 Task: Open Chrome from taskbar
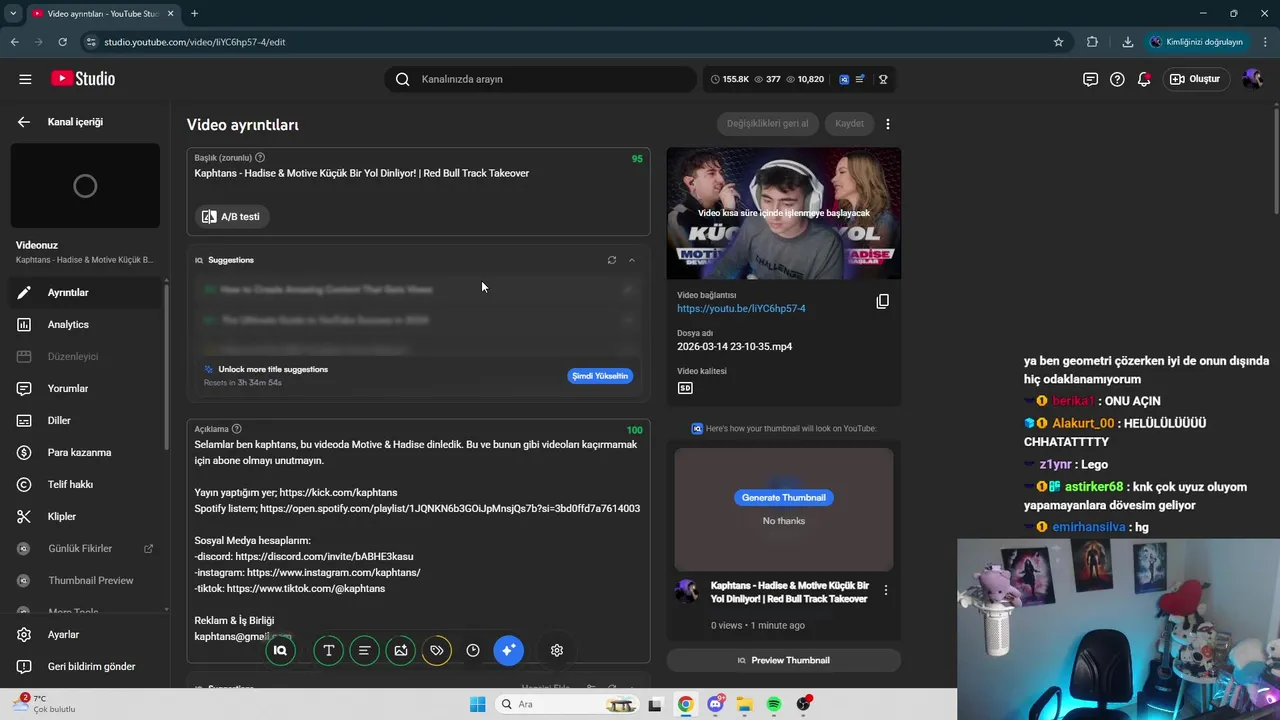[x=686, y=704]
